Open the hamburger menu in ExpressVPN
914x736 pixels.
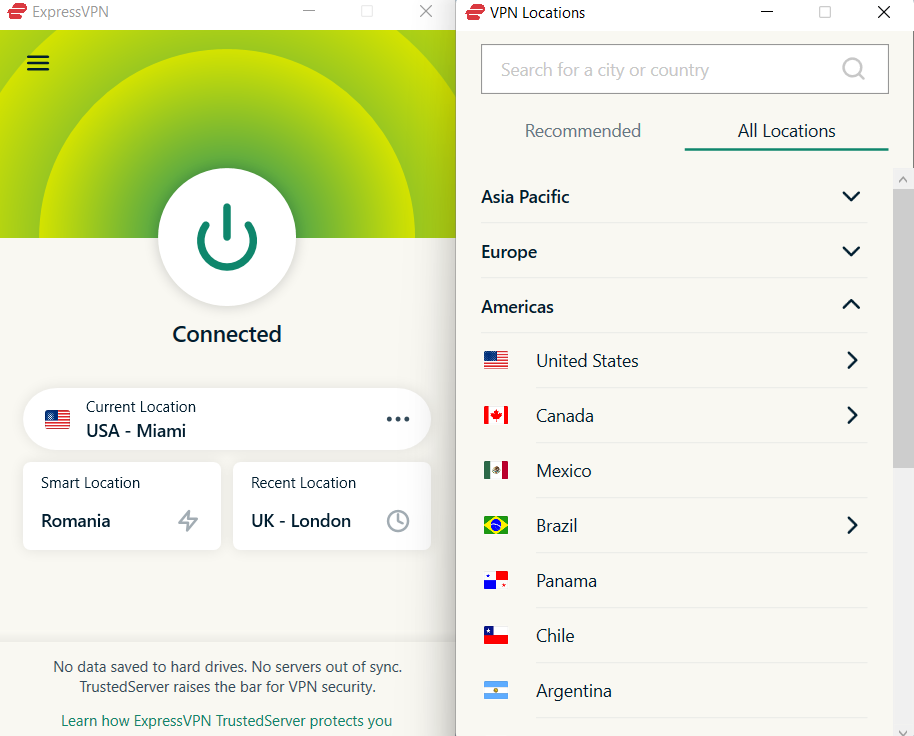click(x=38, y=62)
